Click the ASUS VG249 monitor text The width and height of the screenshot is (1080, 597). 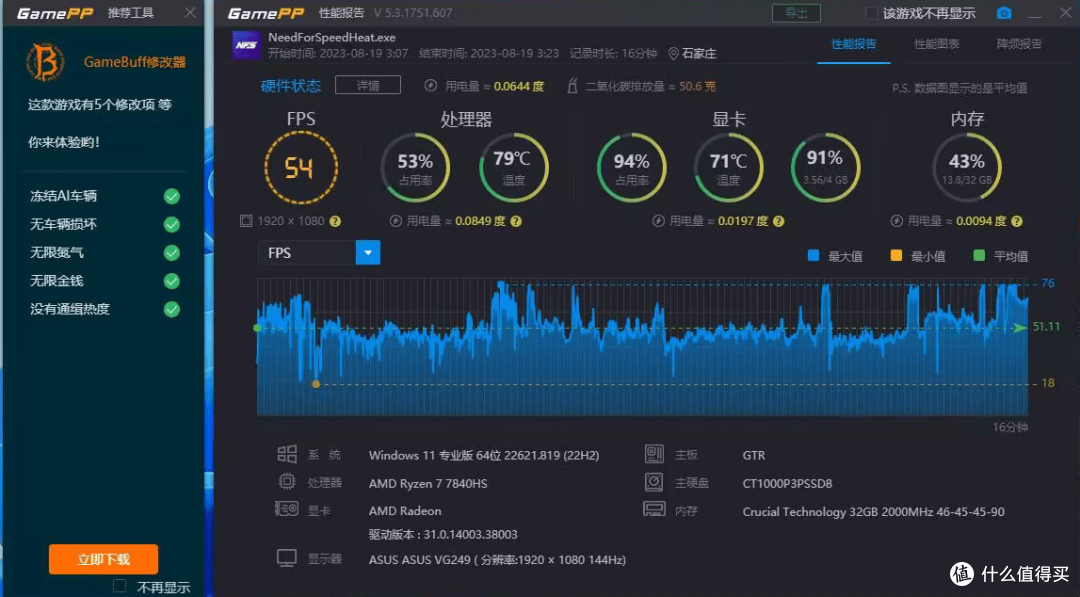tap(497, 560)
